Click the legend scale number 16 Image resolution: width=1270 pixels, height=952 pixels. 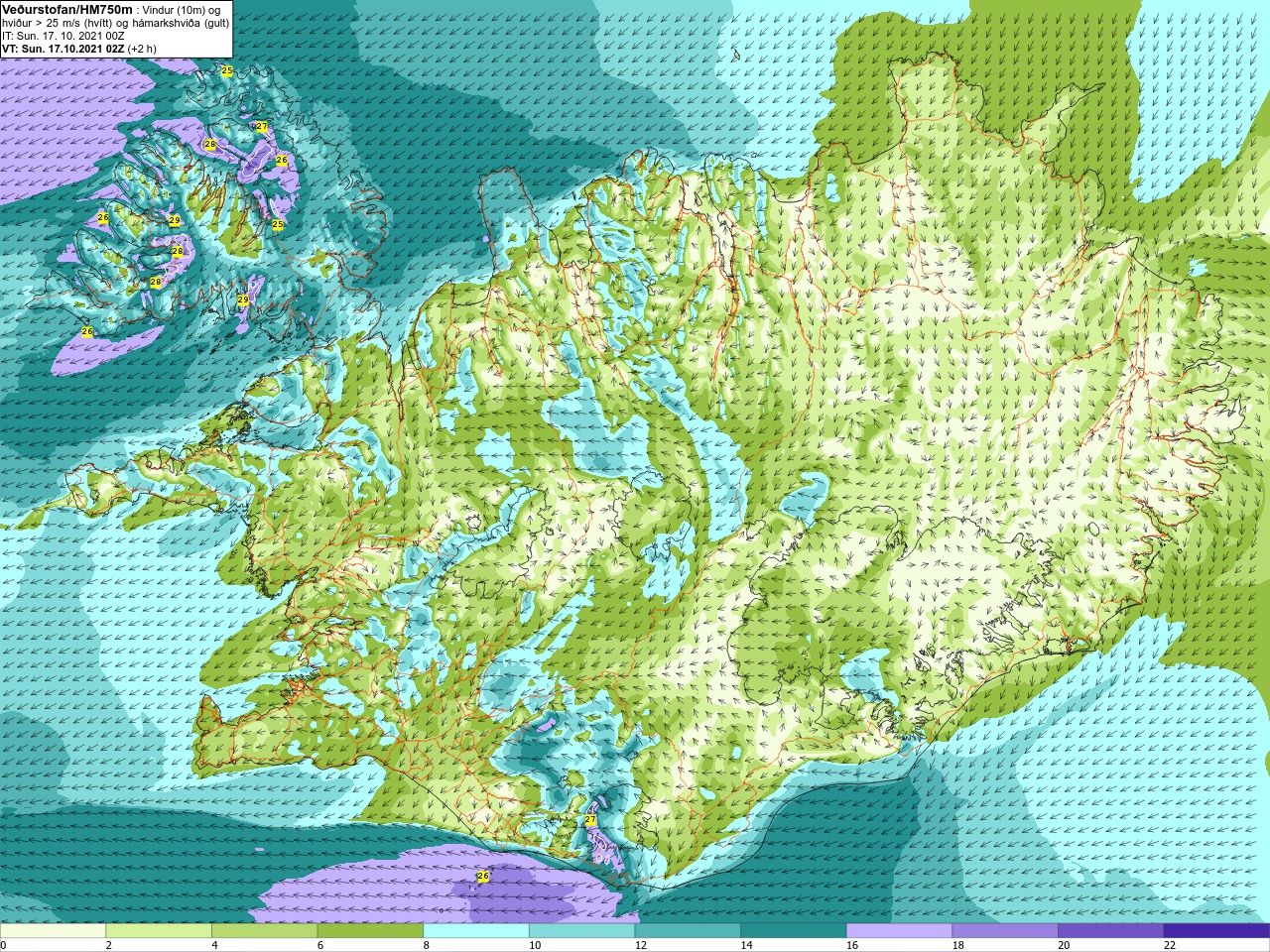(x=852, y=945)
